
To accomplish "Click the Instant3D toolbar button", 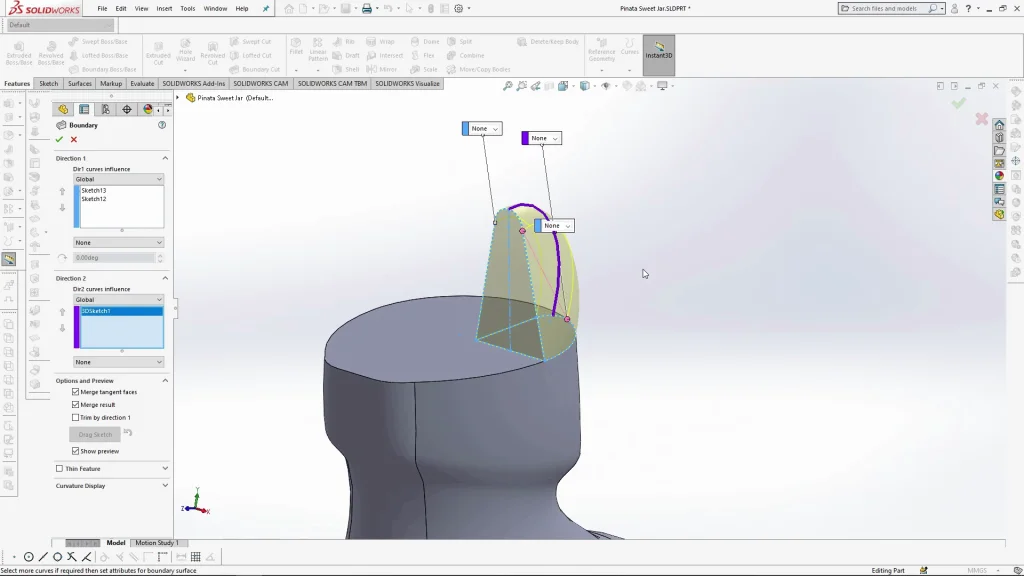I will [x=658, y=55].
